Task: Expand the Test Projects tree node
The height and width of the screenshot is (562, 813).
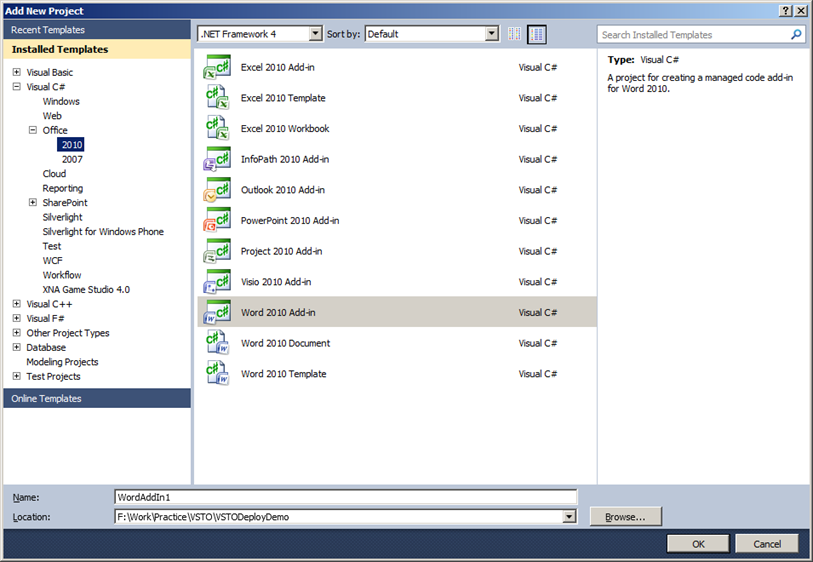Action: tap(17, 376)
